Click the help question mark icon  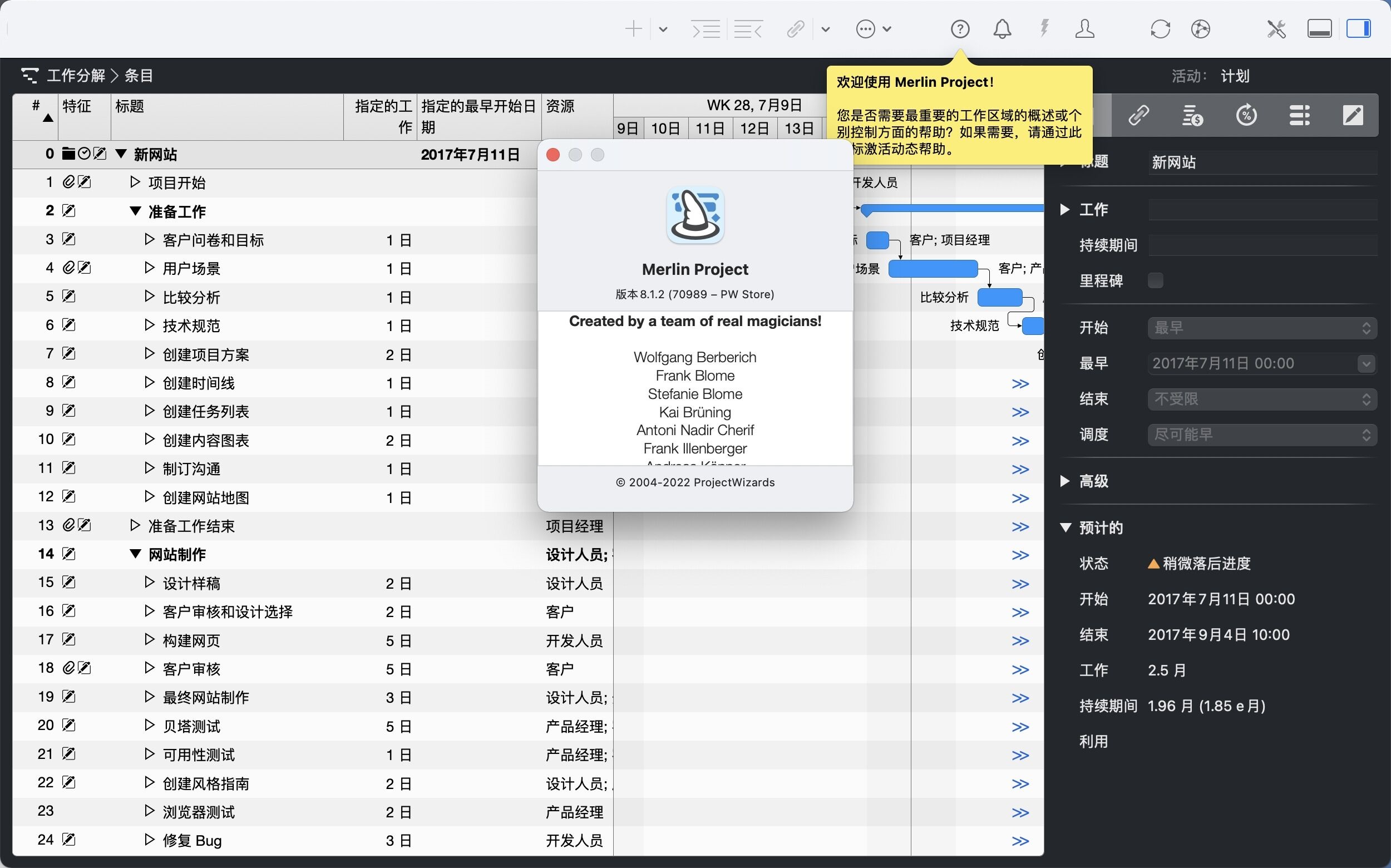pyautogui.click(x=960, y=29)
